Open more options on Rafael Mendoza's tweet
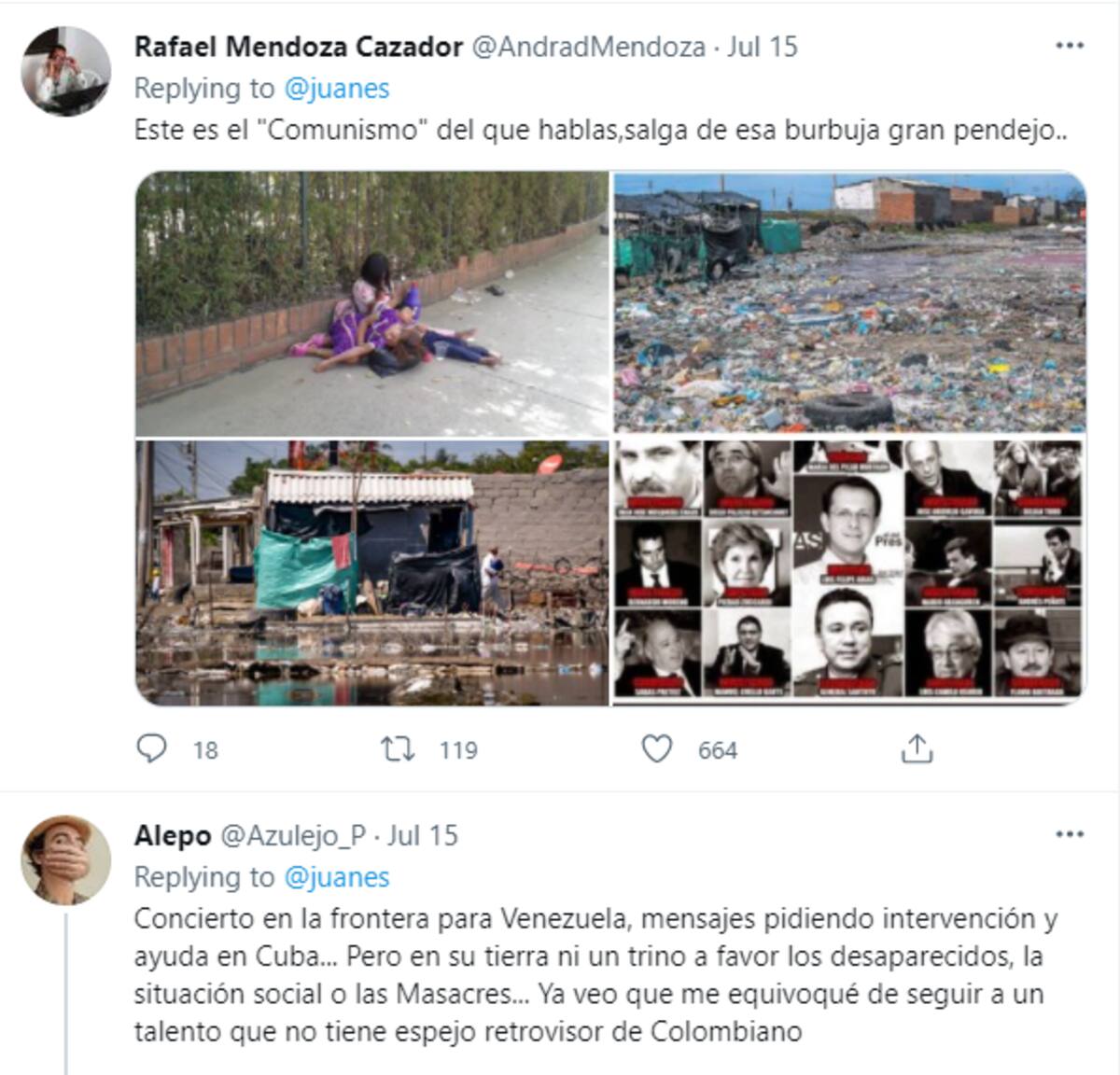 click(1070, 46)
